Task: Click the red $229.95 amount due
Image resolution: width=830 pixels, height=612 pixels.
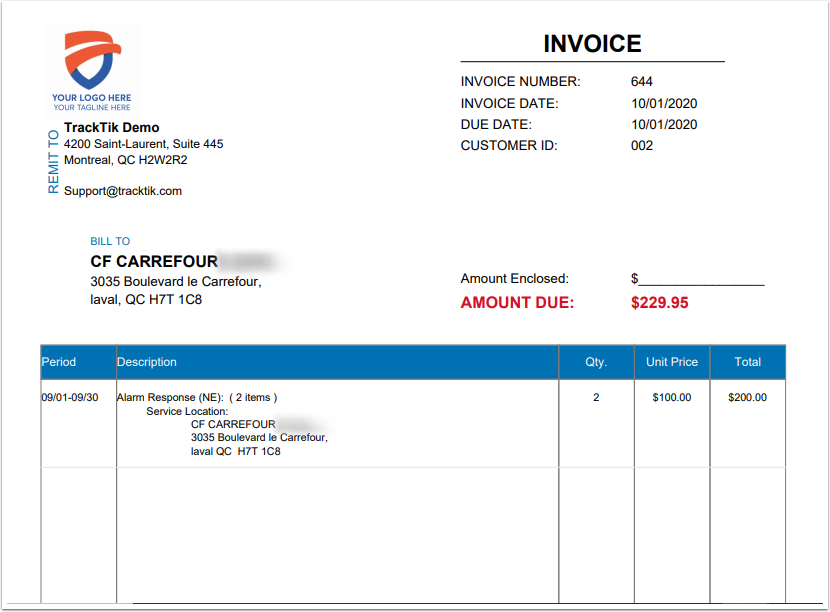Action: [660, 303]
